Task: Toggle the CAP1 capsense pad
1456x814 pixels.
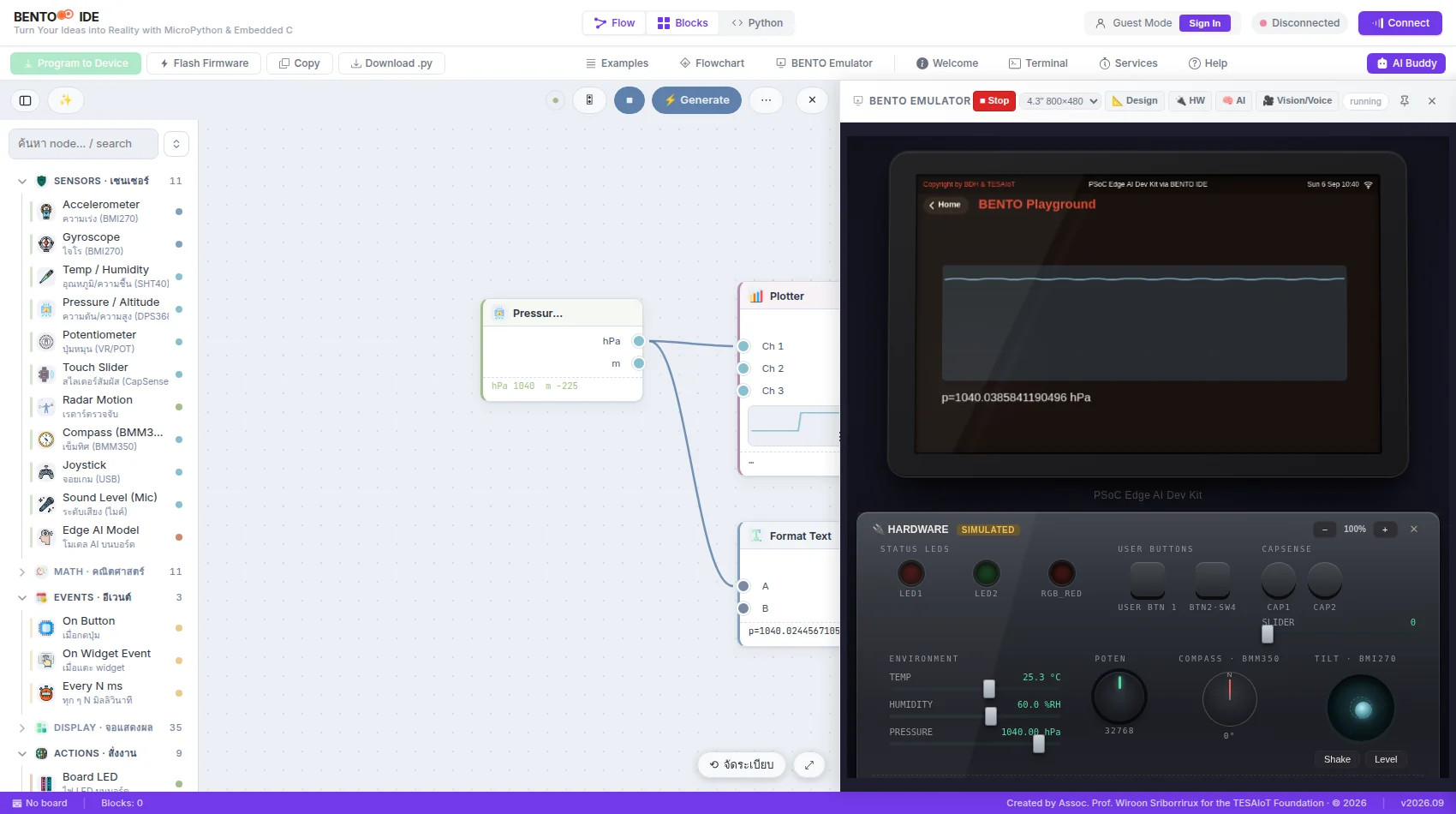Action: coord(1279,580)
